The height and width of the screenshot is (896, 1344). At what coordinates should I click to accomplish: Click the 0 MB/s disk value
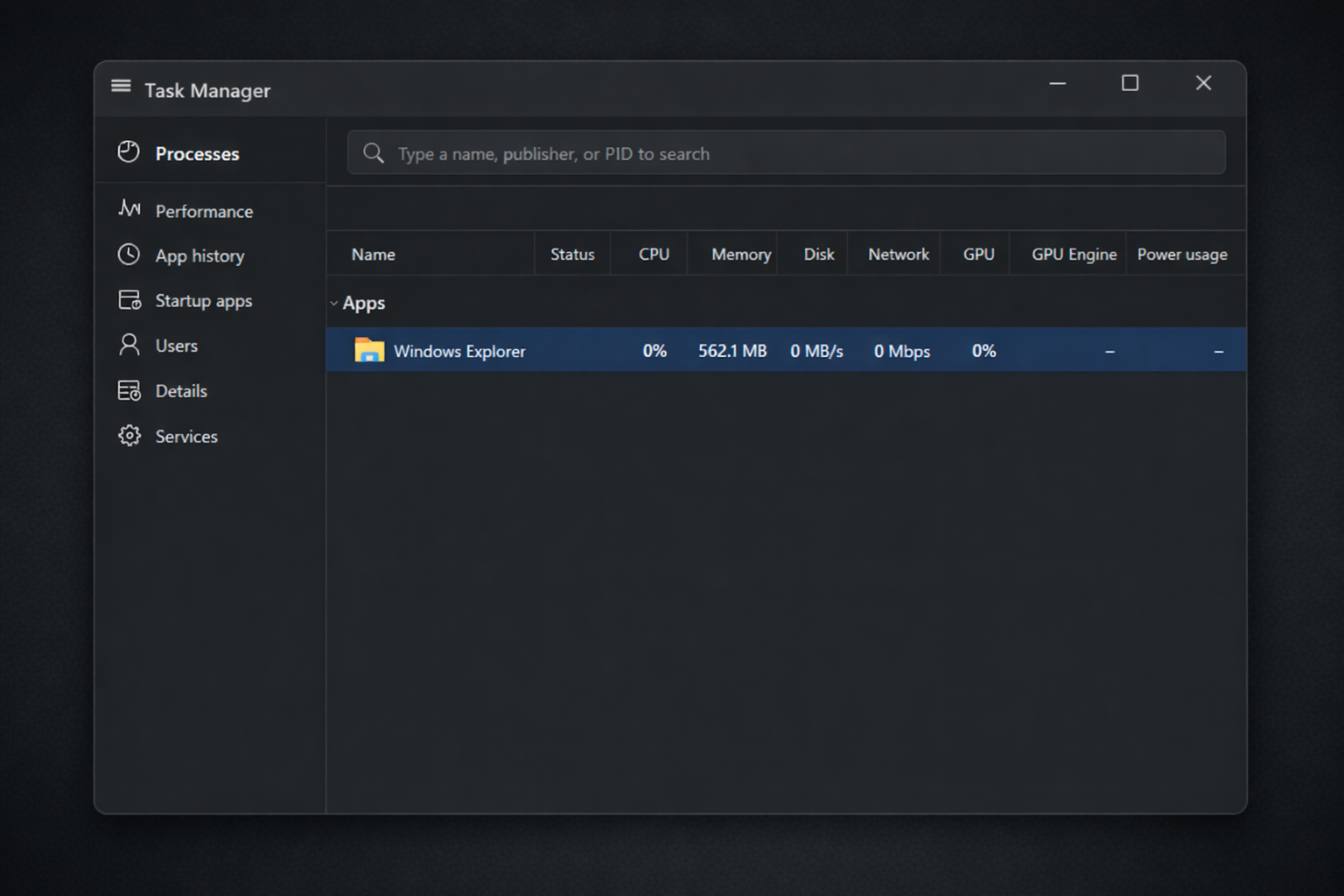pyautogui.click(x=816, y=351)
